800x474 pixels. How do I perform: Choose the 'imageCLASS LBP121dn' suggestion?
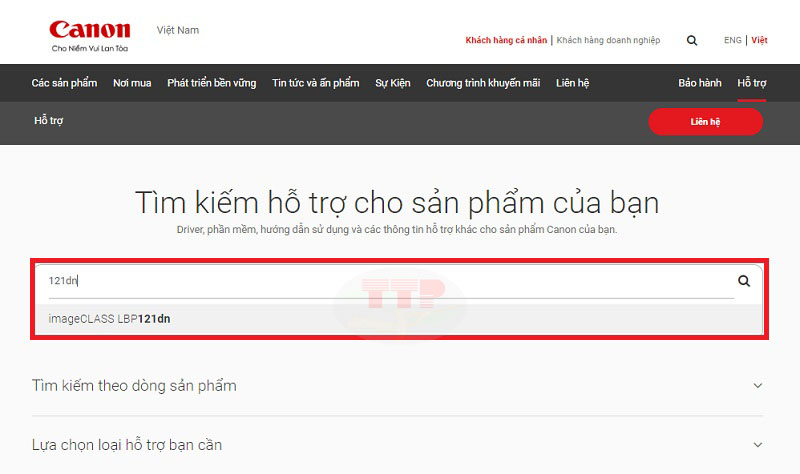click(398, 319)
